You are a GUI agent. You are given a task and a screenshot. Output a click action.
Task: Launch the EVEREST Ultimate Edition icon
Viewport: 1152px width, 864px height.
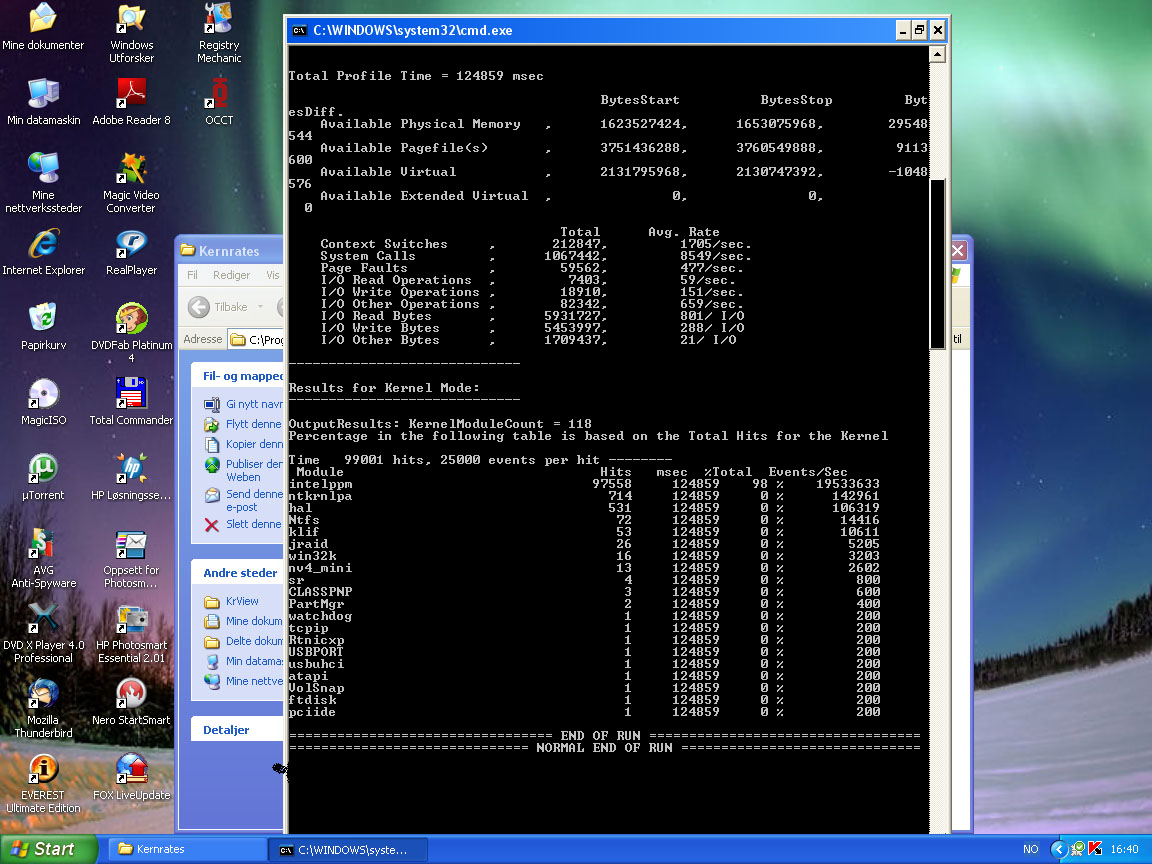point(43,770)
